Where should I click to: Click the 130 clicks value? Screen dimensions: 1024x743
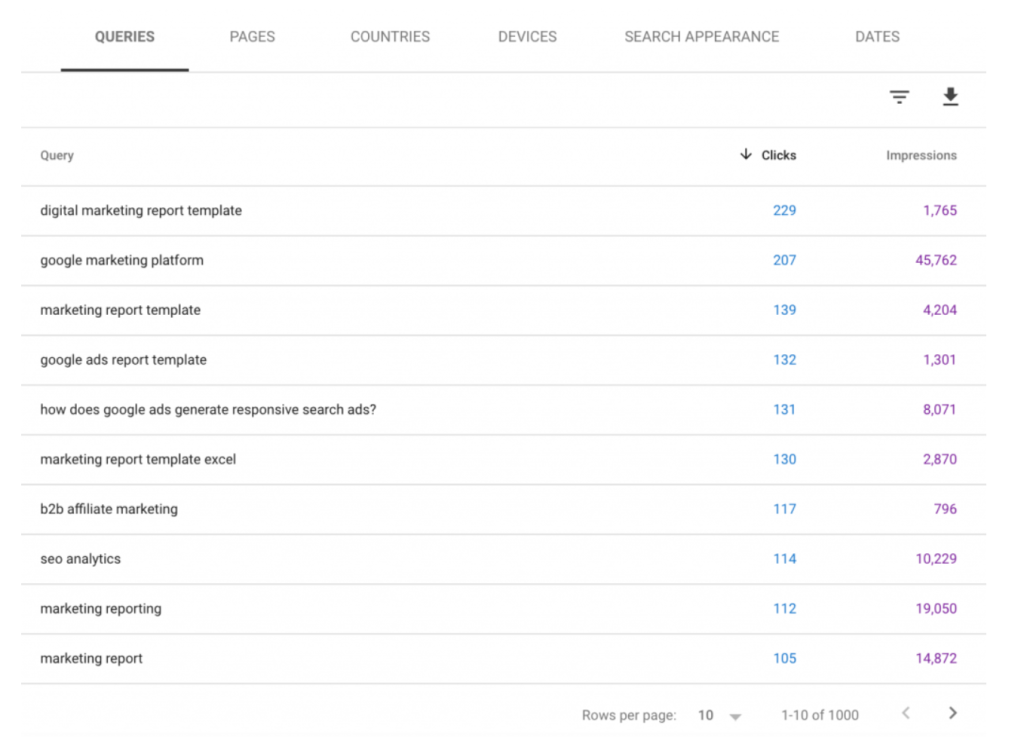(784, 459)
